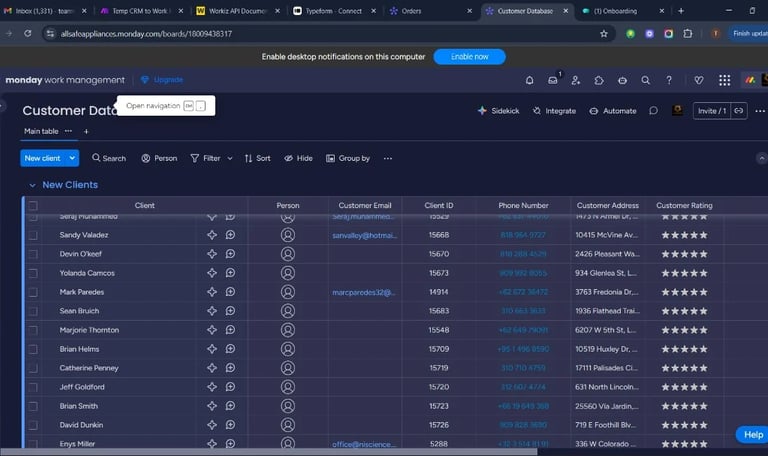Switch to Workiz API Document tab
Screen dimensions: 768x456
pos(238,11)
